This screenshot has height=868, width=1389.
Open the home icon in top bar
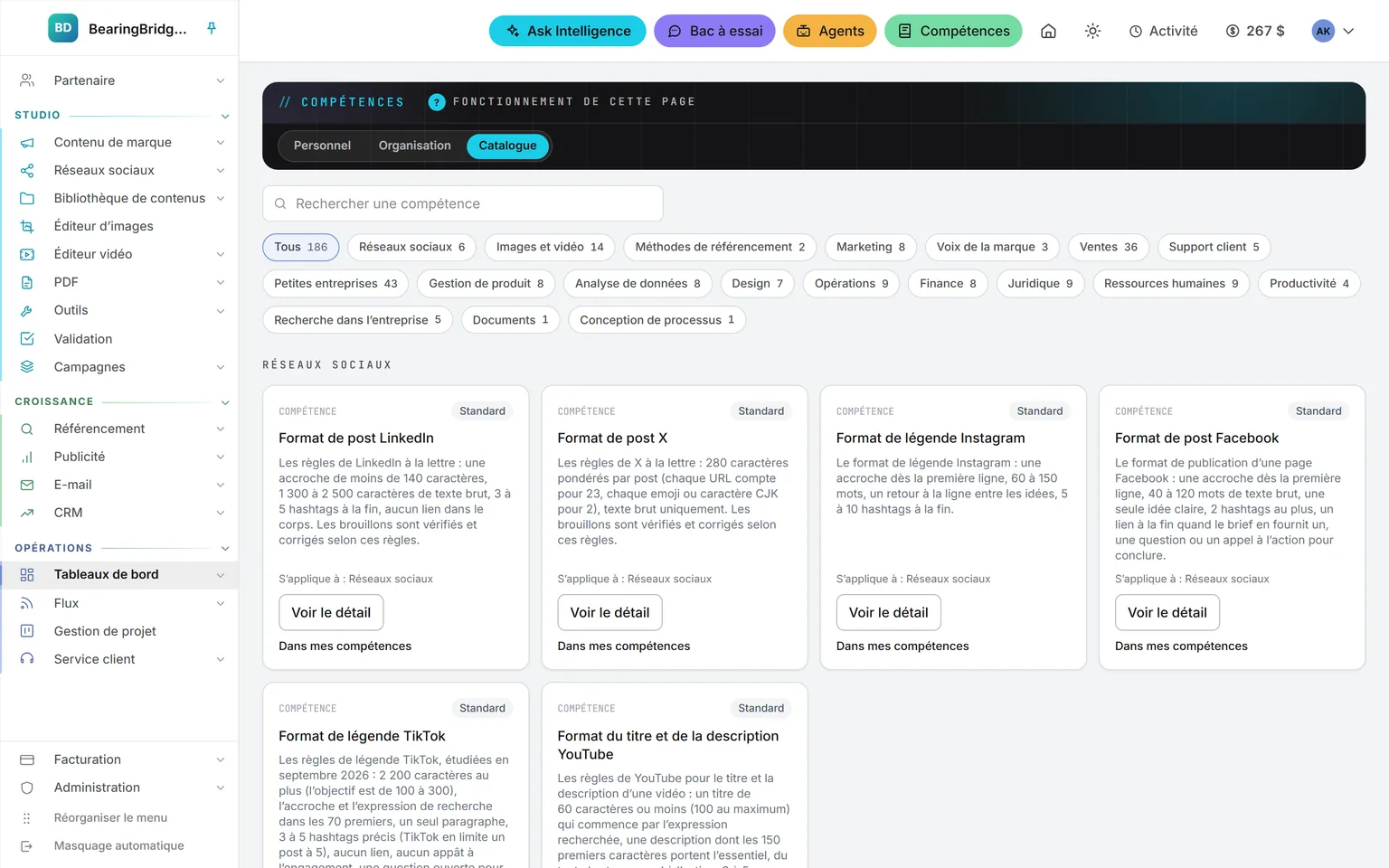(x=1048, y=31)
